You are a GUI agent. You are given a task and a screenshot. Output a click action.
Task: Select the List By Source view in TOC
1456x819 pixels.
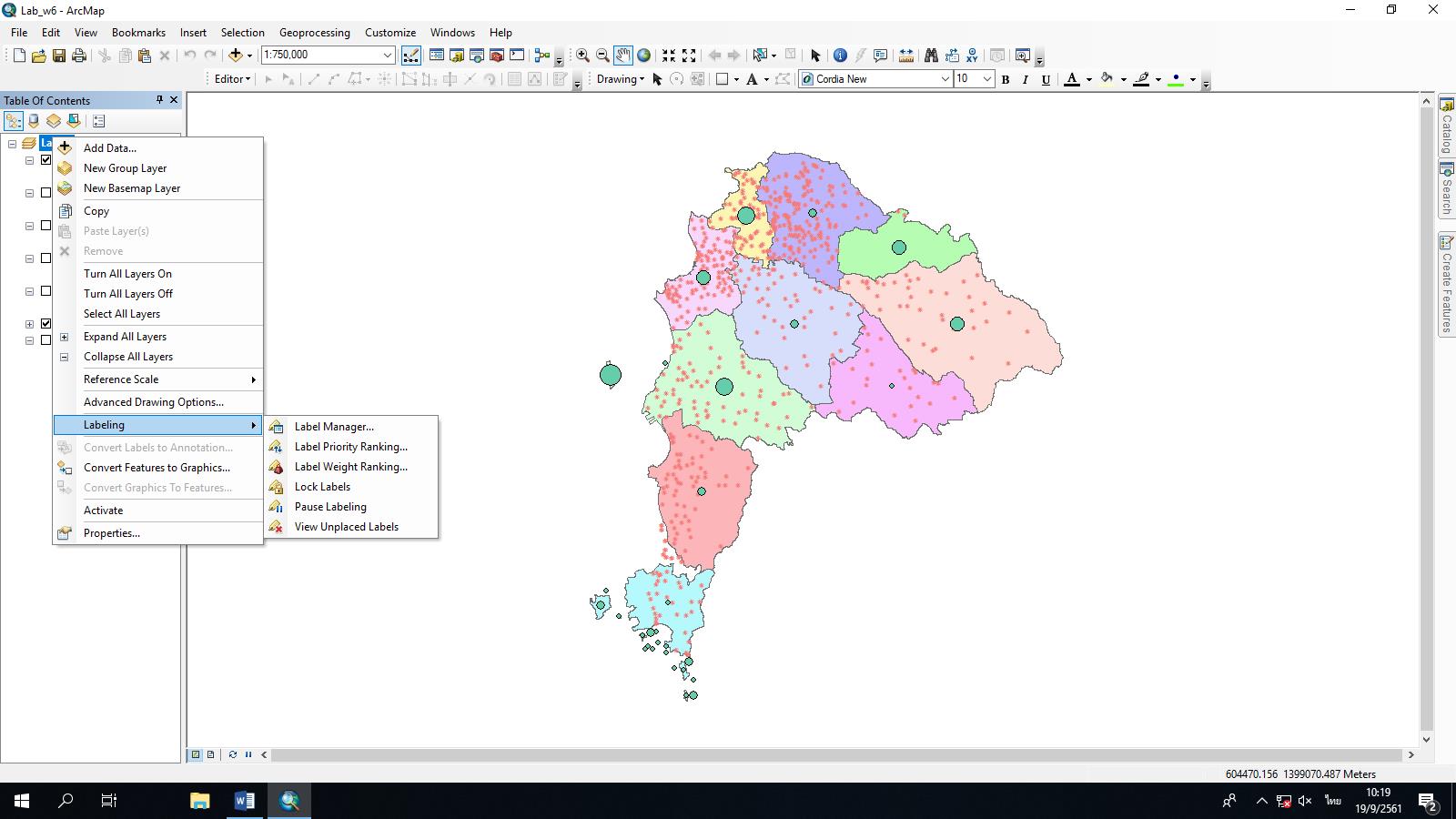point(33,120)
